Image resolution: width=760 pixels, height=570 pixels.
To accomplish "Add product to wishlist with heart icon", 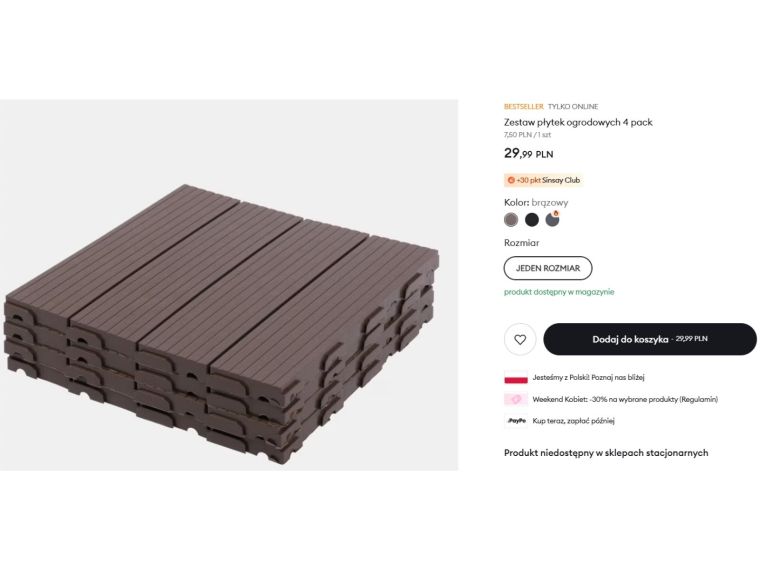I will coord(520,339).
